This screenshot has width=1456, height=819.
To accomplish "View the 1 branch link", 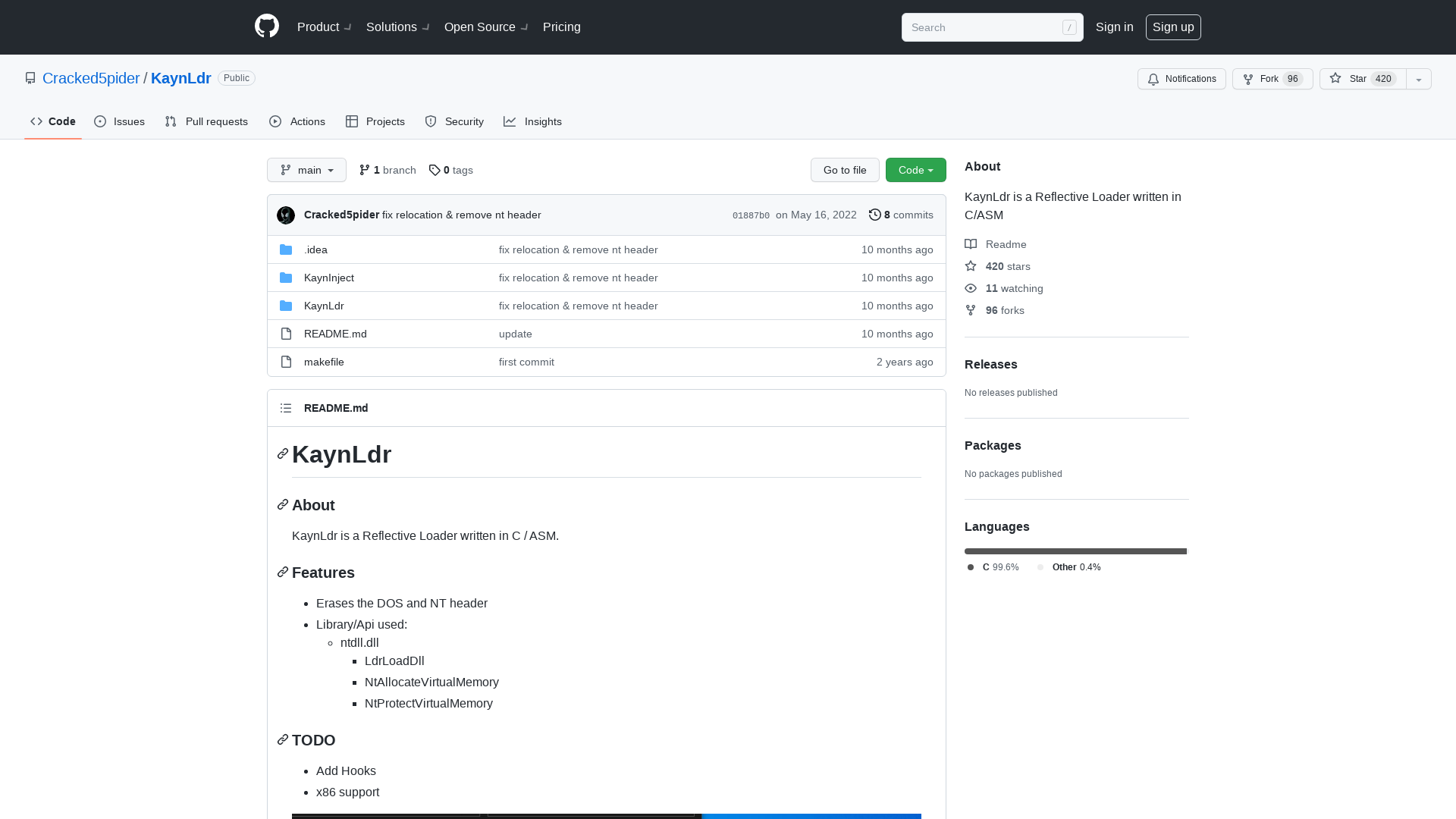I will point(388,170).
